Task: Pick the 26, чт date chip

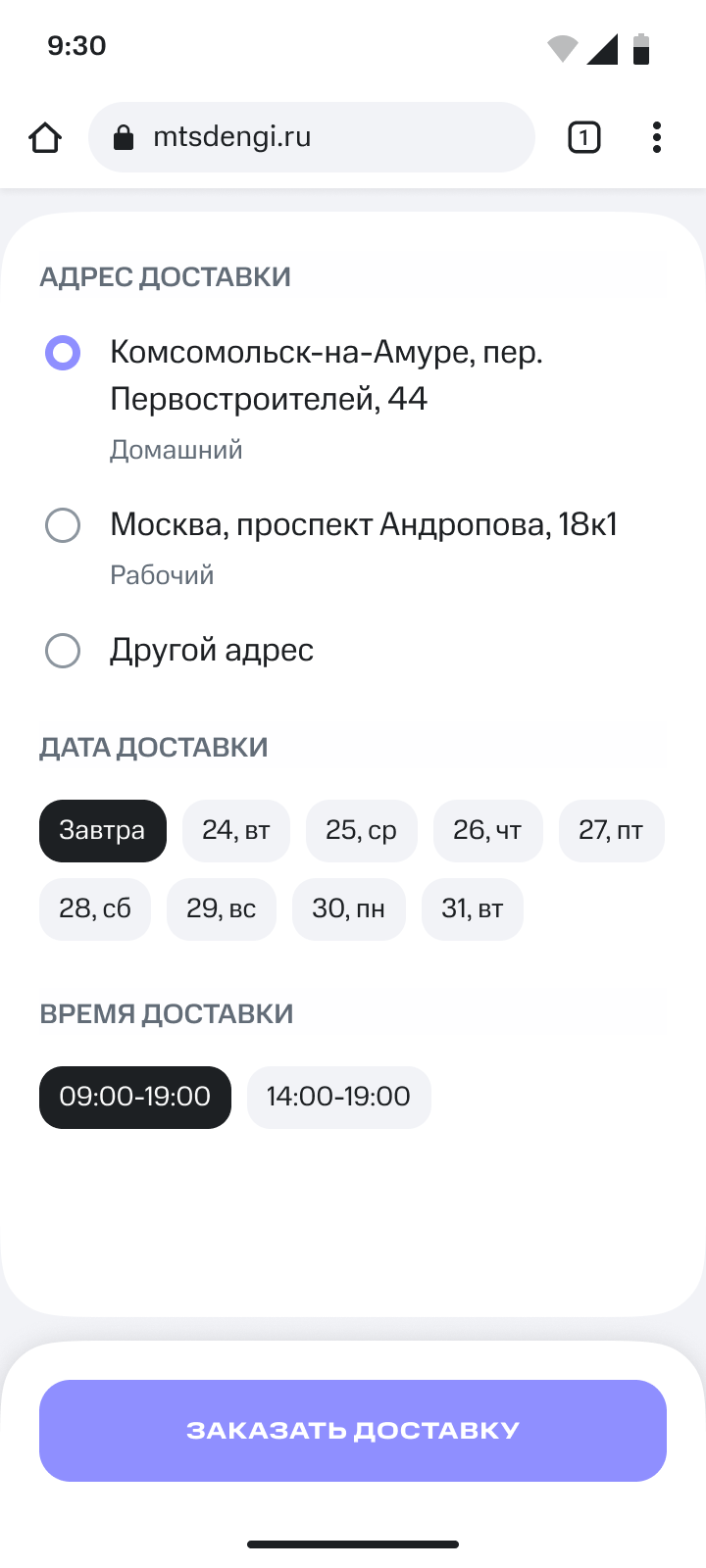Action: tap(487, 831)
